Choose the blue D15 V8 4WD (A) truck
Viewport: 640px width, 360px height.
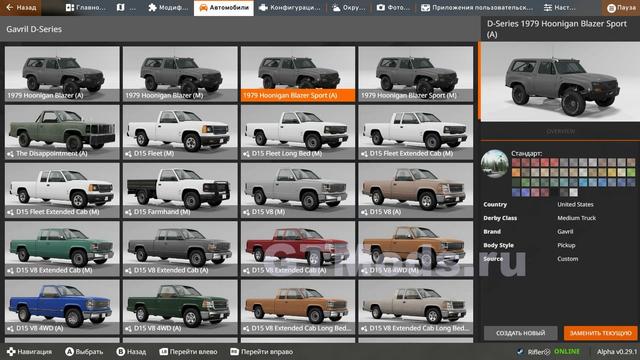point(62,307)
